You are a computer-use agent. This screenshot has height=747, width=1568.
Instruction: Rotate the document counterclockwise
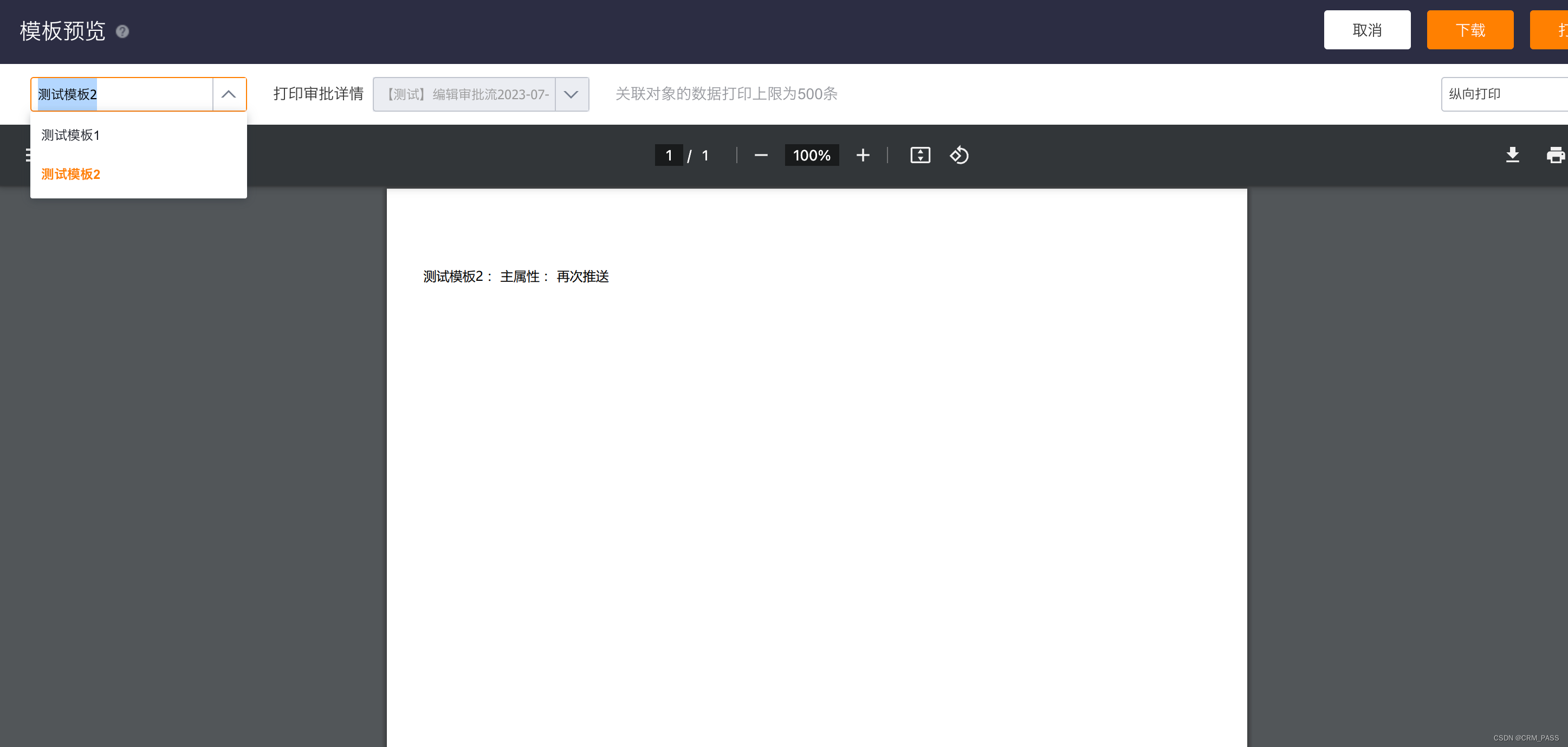pyautogui.click(x=960, y=156)
